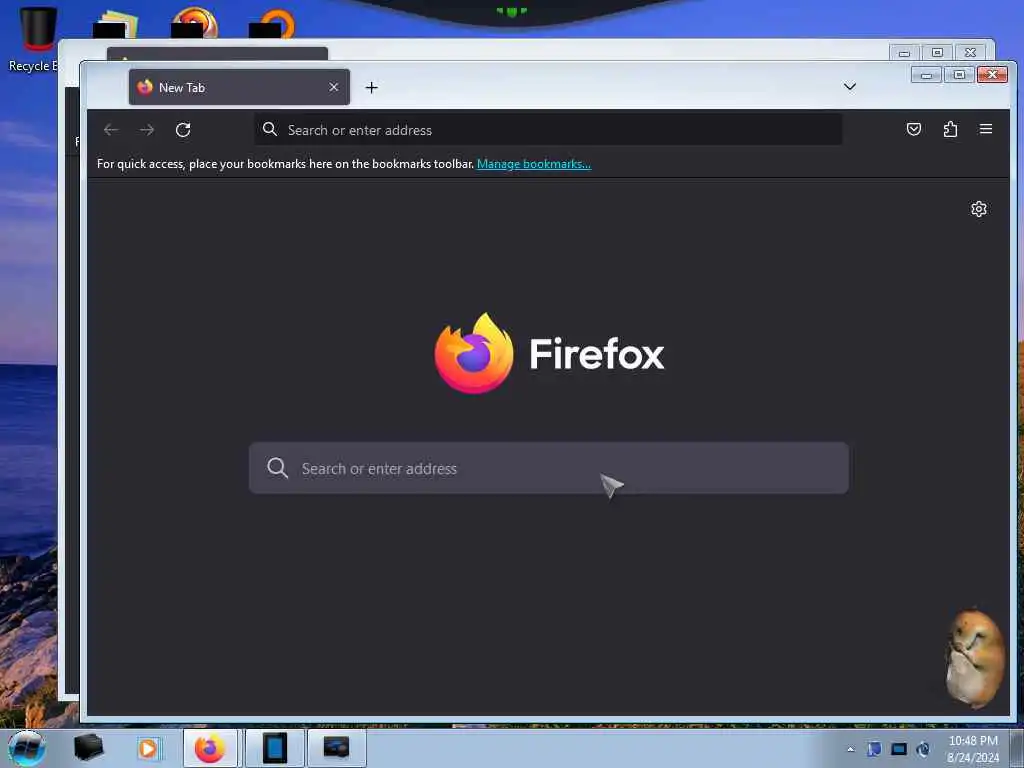This screenshot has height=768, width=1024.
Task: Launch media player from taskbar
Action: click(148, 748)
